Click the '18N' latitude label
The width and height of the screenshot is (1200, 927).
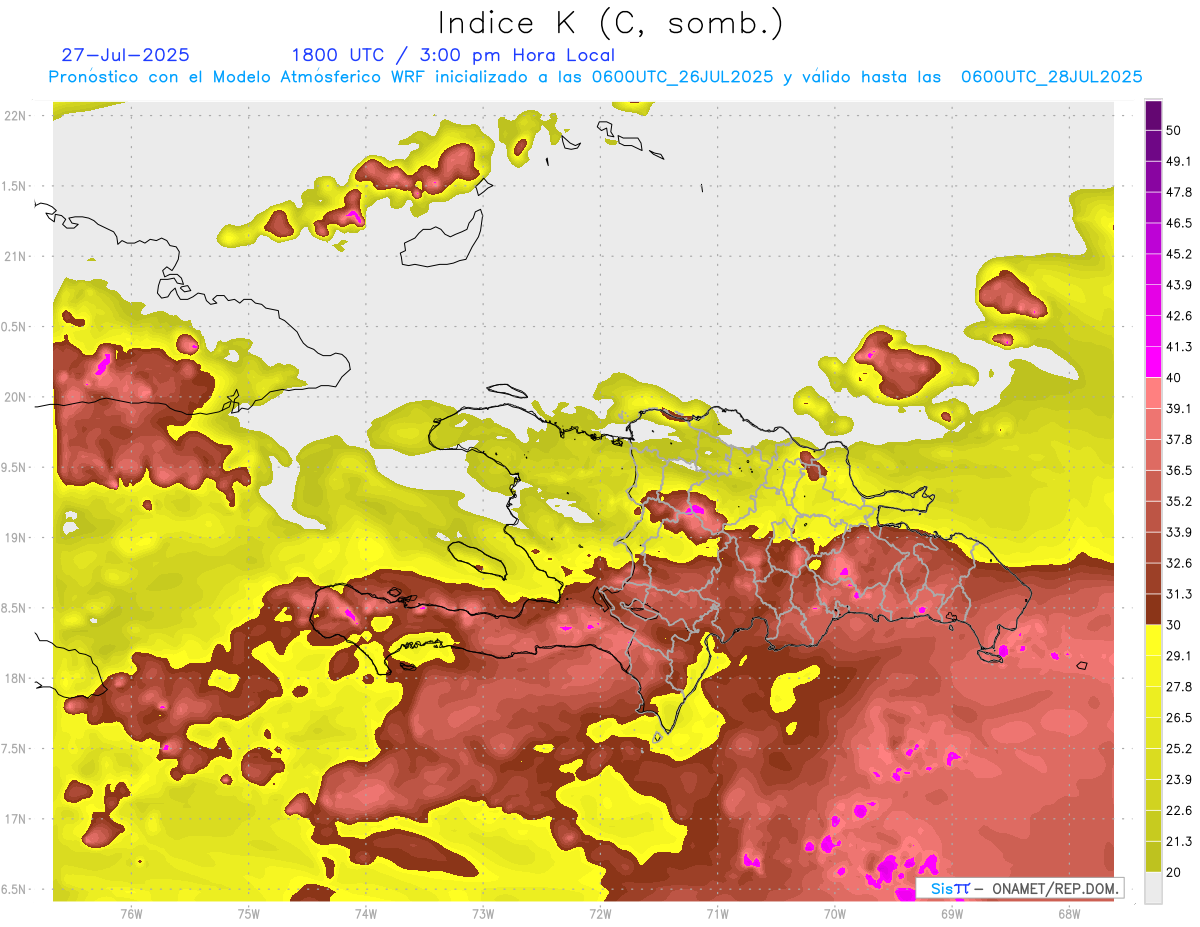15,679
